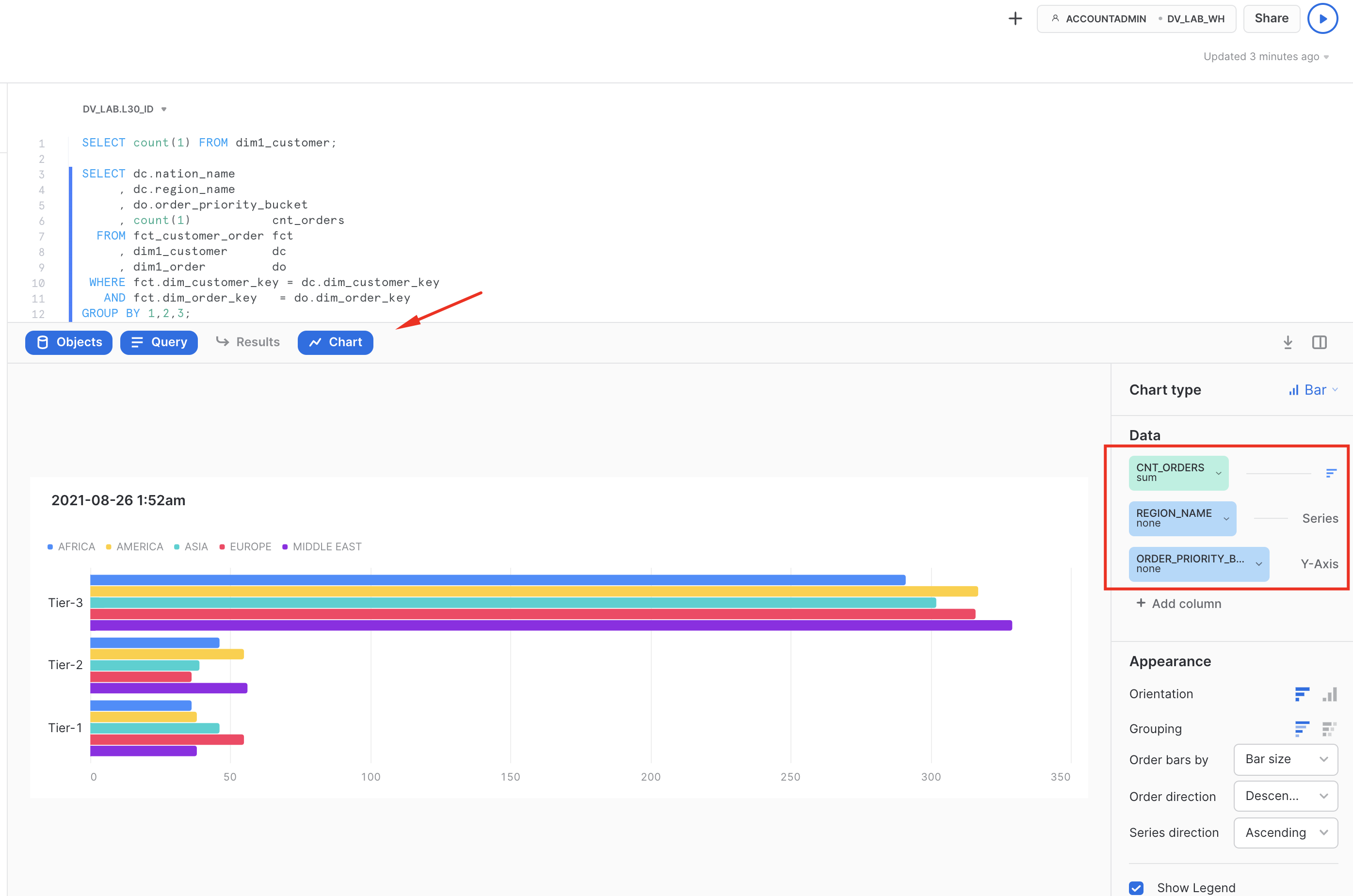
Task: Open the Chart tab
Action: point(336,342)
